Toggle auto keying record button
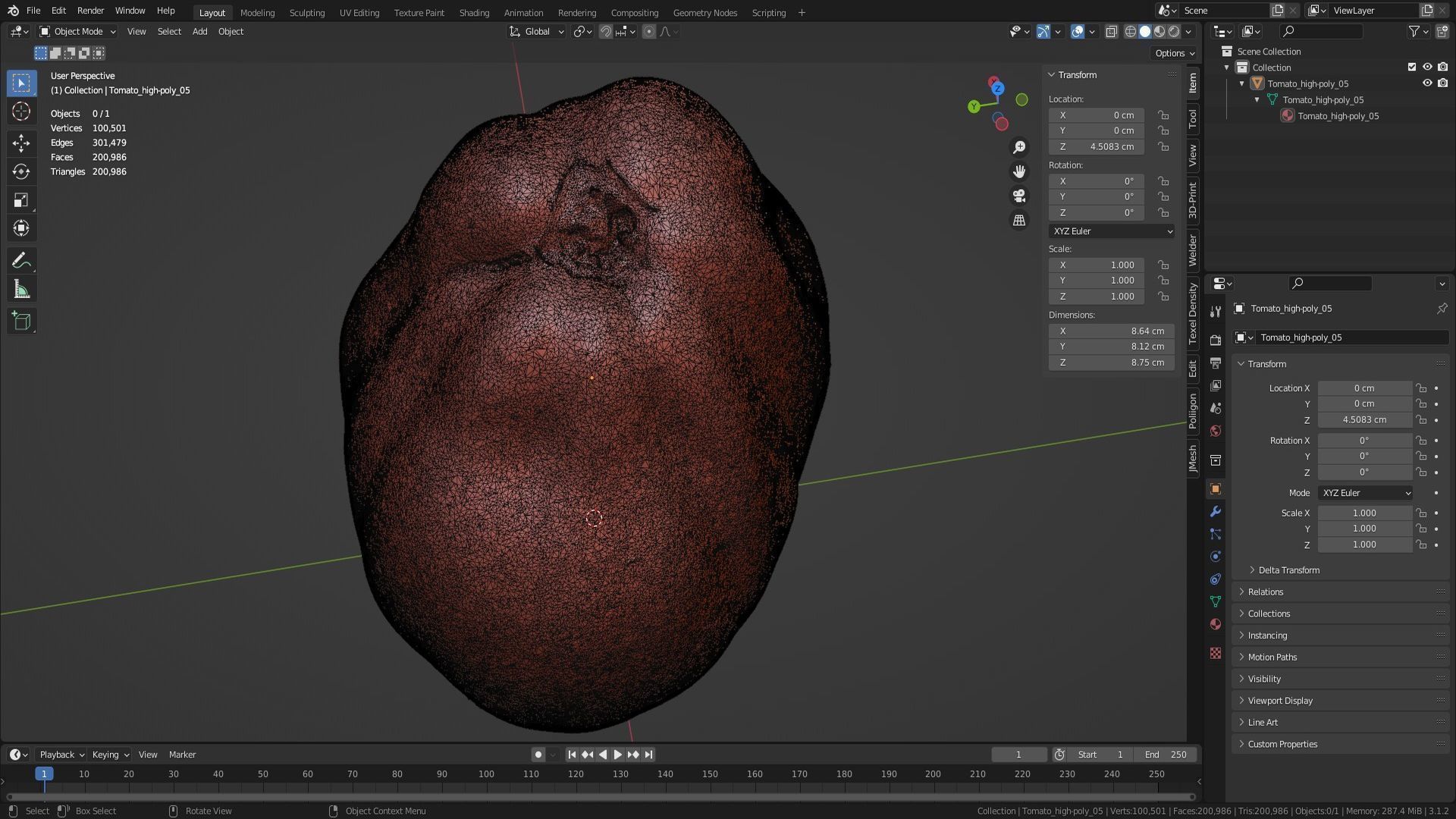Viewport: 1456px width, 819px height. tap(538, 755)
